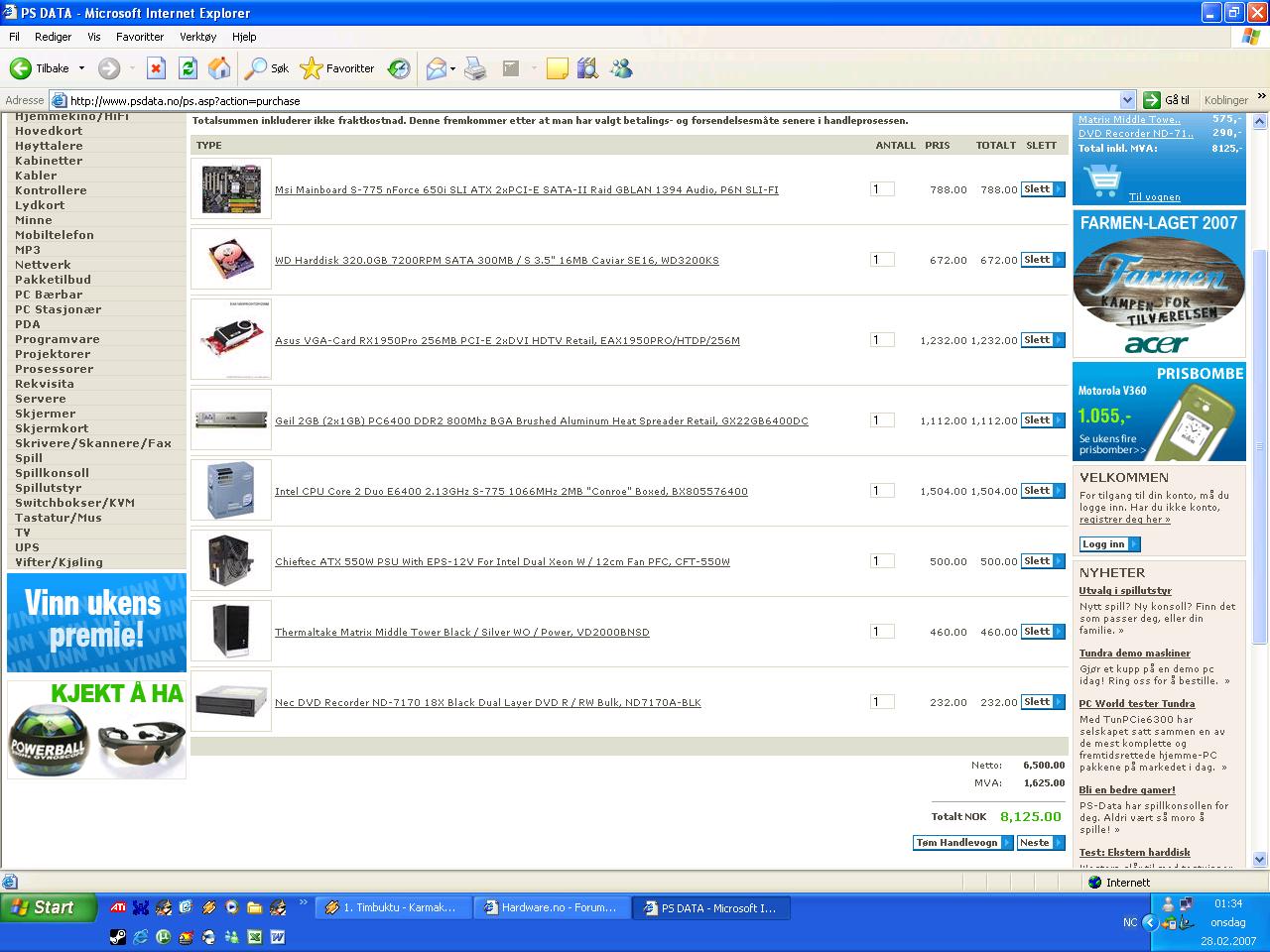
Task: Click the Tøm Handlevogn button
Action: tap(963, 843)
